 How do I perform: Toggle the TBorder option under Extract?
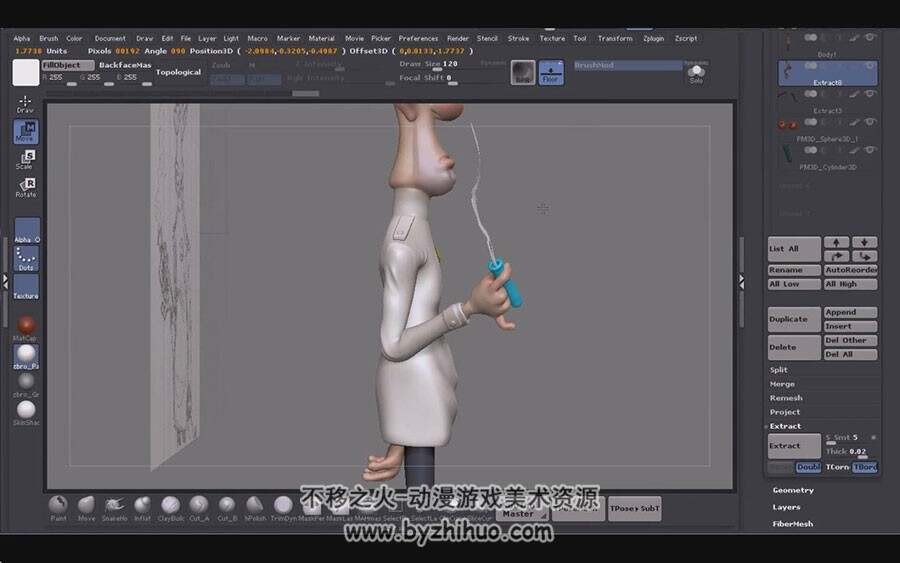coord(865,467)
